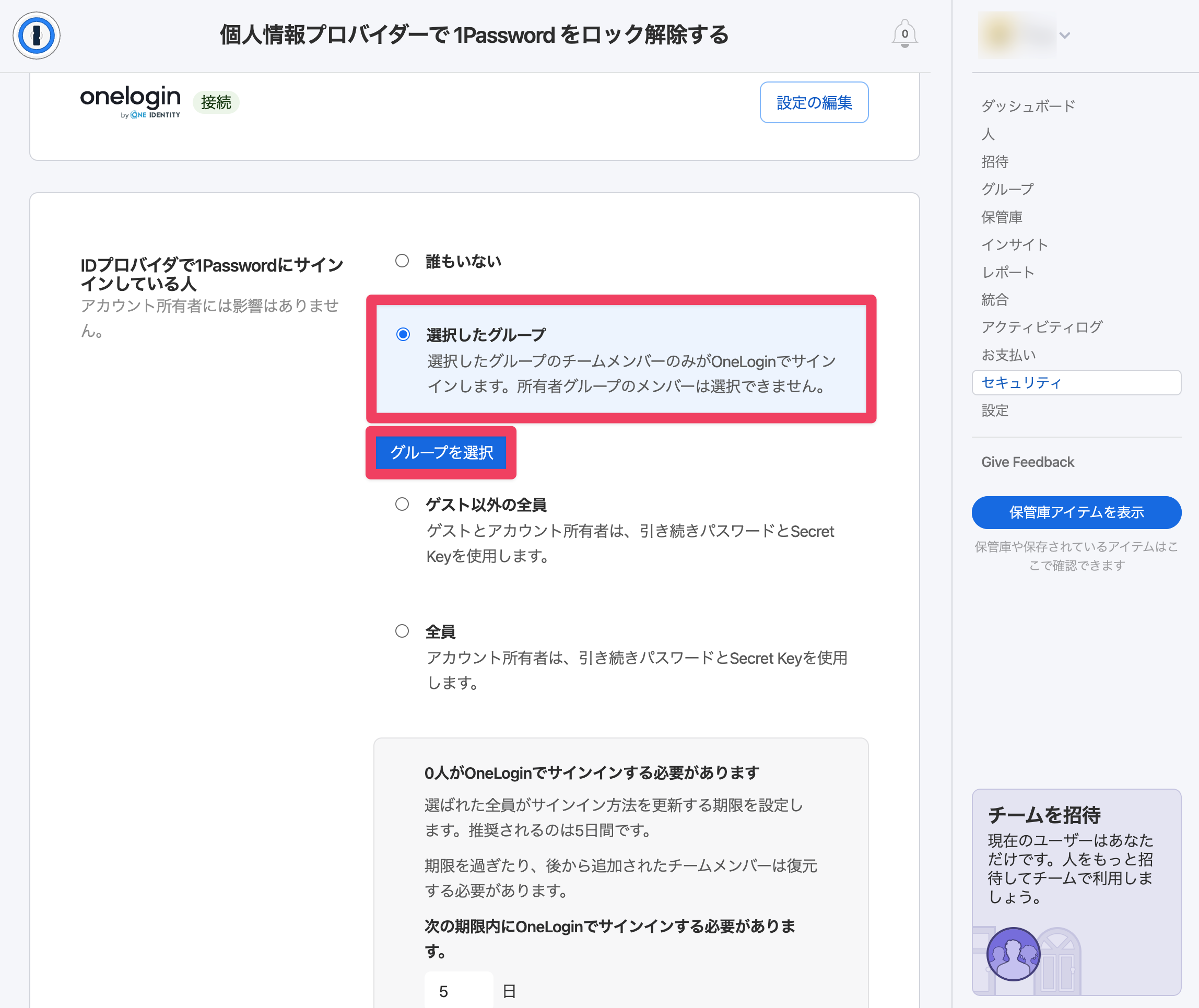The image size is (1199, 1008).
Task: Open 招待 in the sidebar
Action: pos(994,162)
